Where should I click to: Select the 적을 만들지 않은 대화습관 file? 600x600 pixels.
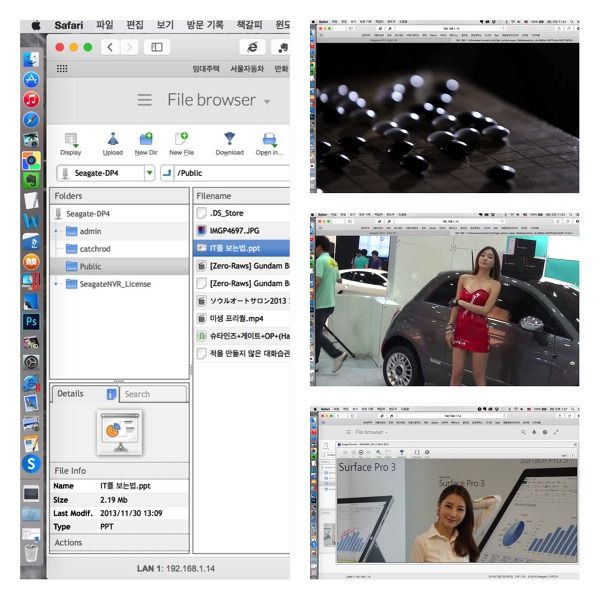pos(241,353)
